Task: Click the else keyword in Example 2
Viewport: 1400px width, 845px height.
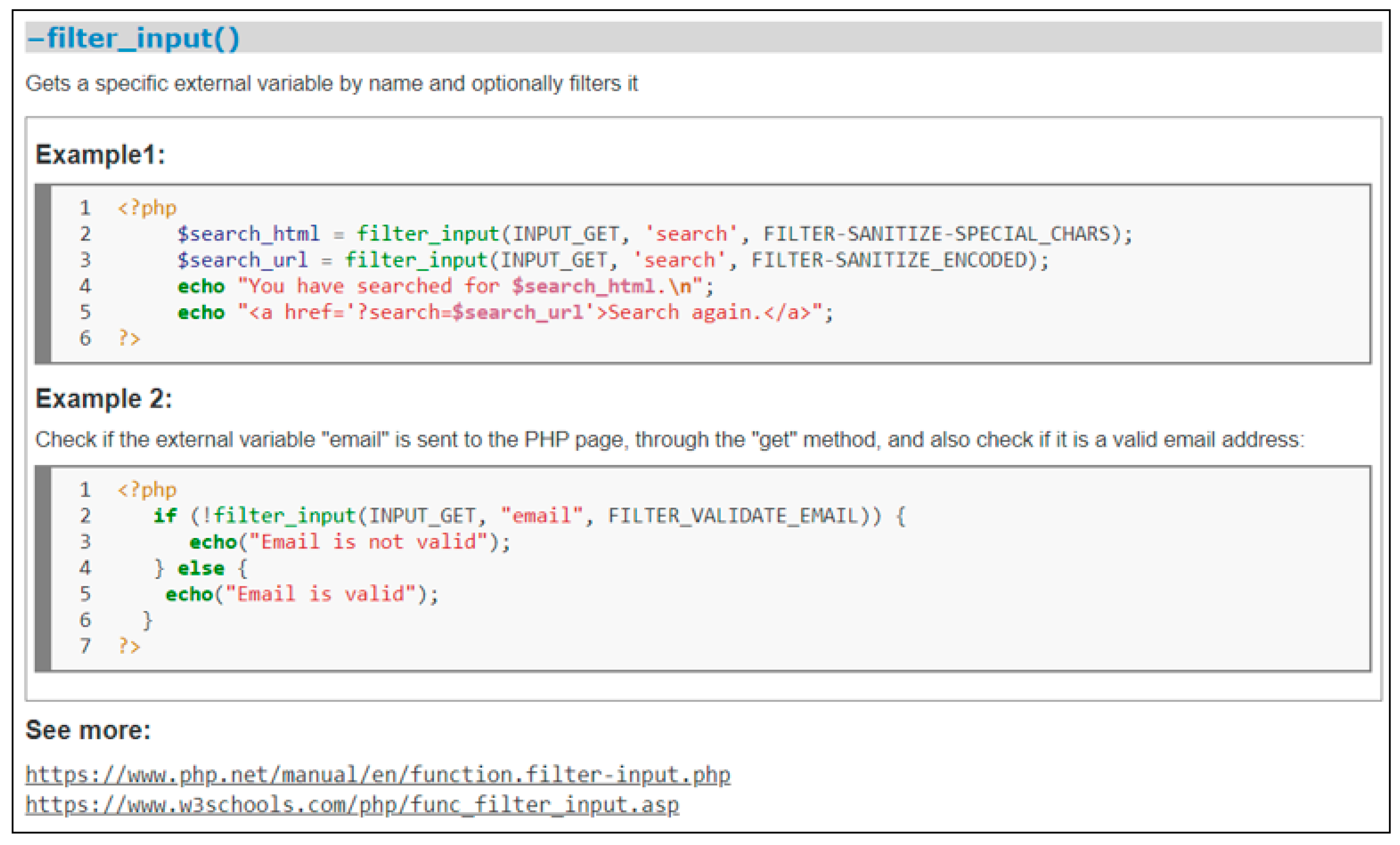Action: pos(201,568)
